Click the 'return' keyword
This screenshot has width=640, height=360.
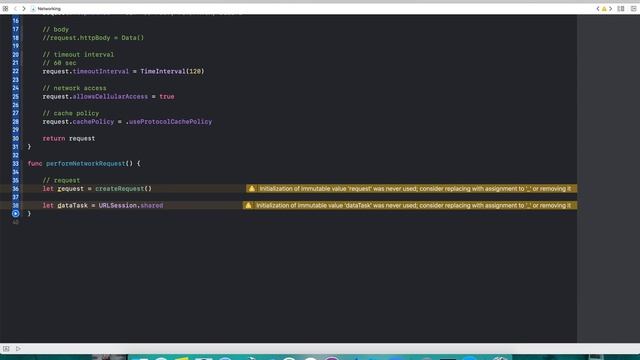[x=54, y=138]
